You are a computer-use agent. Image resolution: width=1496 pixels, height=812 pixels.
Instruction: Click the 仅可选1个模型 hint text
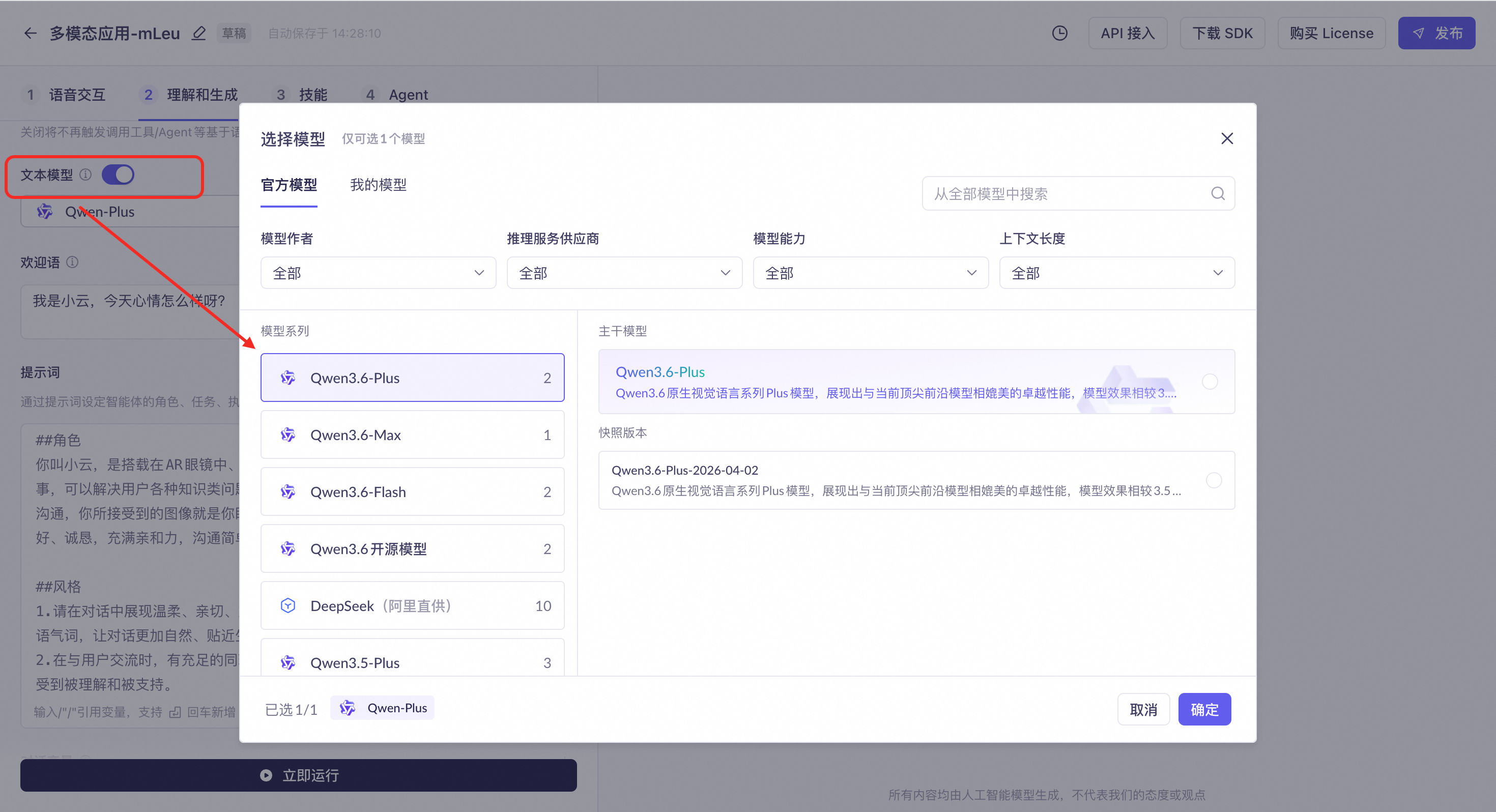[383, 138]
